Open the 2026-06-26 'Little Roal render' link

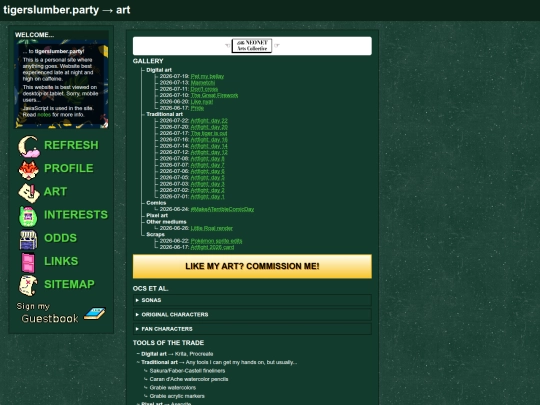click(x=211, y=228)
